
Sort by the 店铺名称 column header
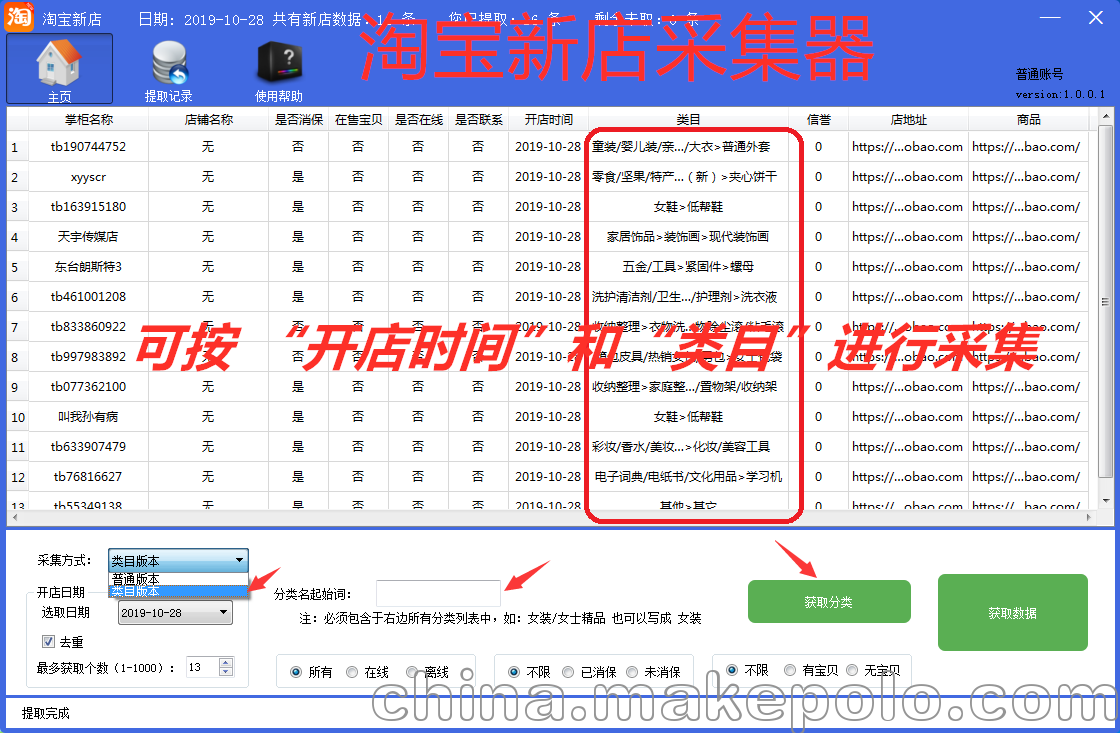(x=209, y=119)
